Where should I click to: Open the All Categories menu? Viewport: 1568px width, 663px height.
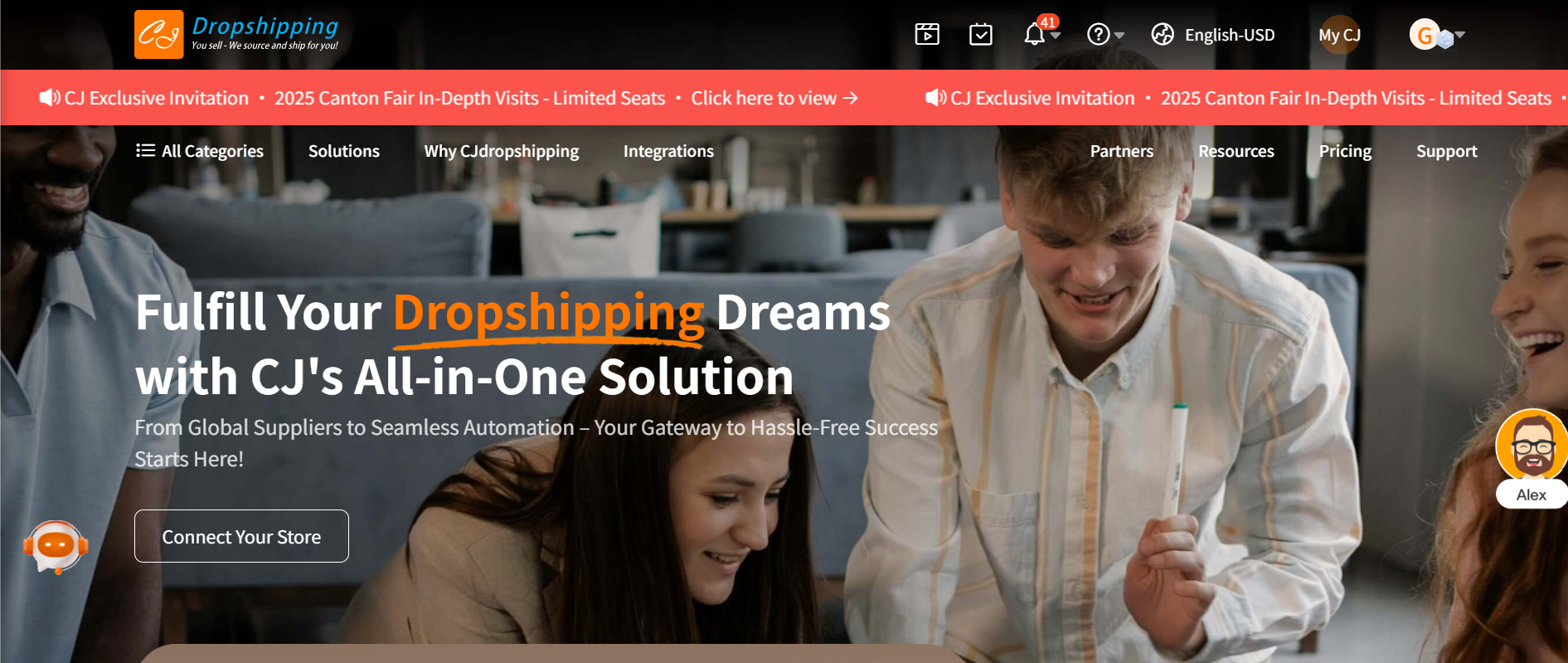[x=200, y=151]
